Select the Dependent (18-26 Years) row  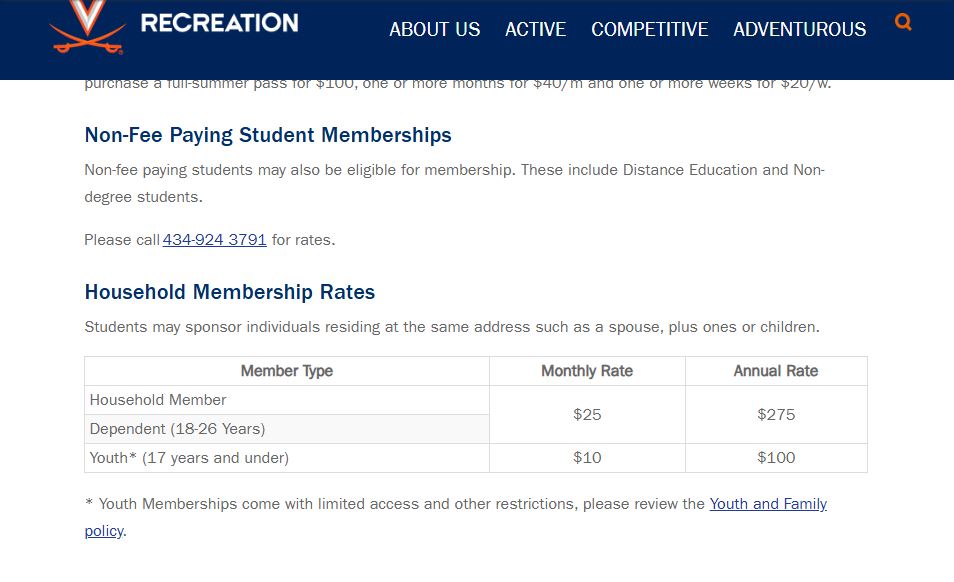pyautogui.click(x=287, y=429)
